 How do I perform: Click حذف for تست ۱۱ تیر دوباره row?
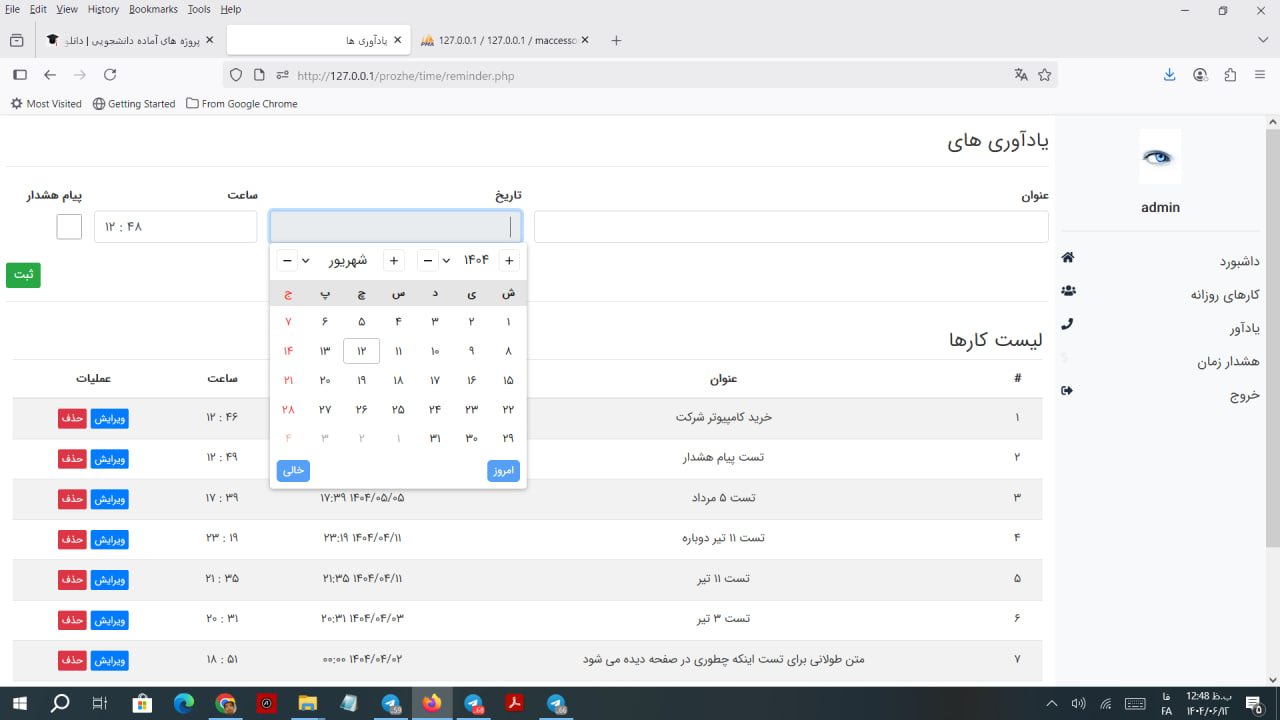coord(72,539)
